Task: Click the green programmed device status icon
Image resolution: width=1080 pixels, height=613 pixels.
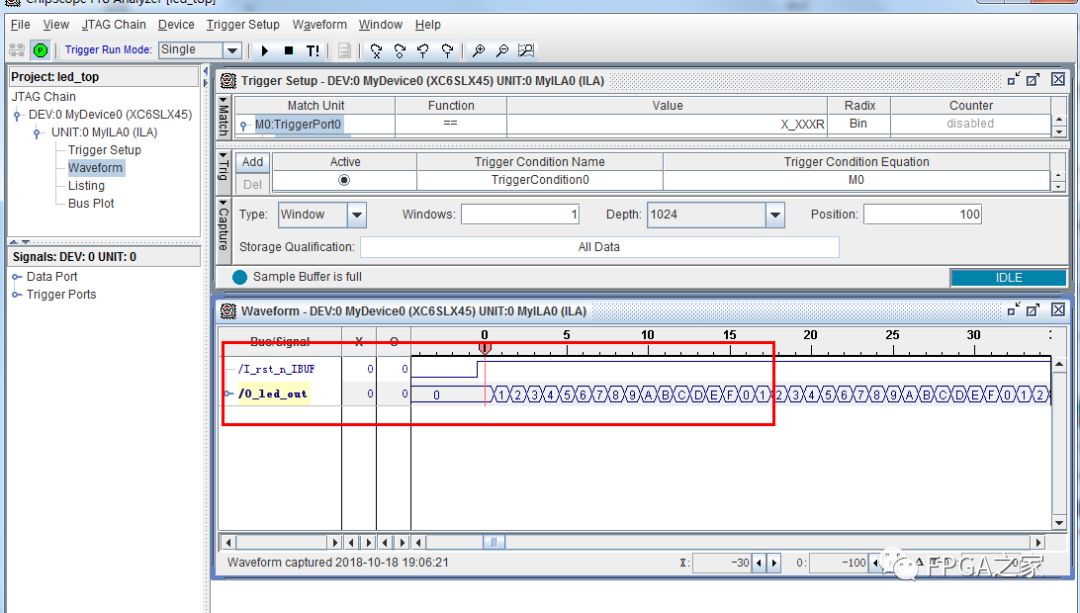Action: click(41, 50)
